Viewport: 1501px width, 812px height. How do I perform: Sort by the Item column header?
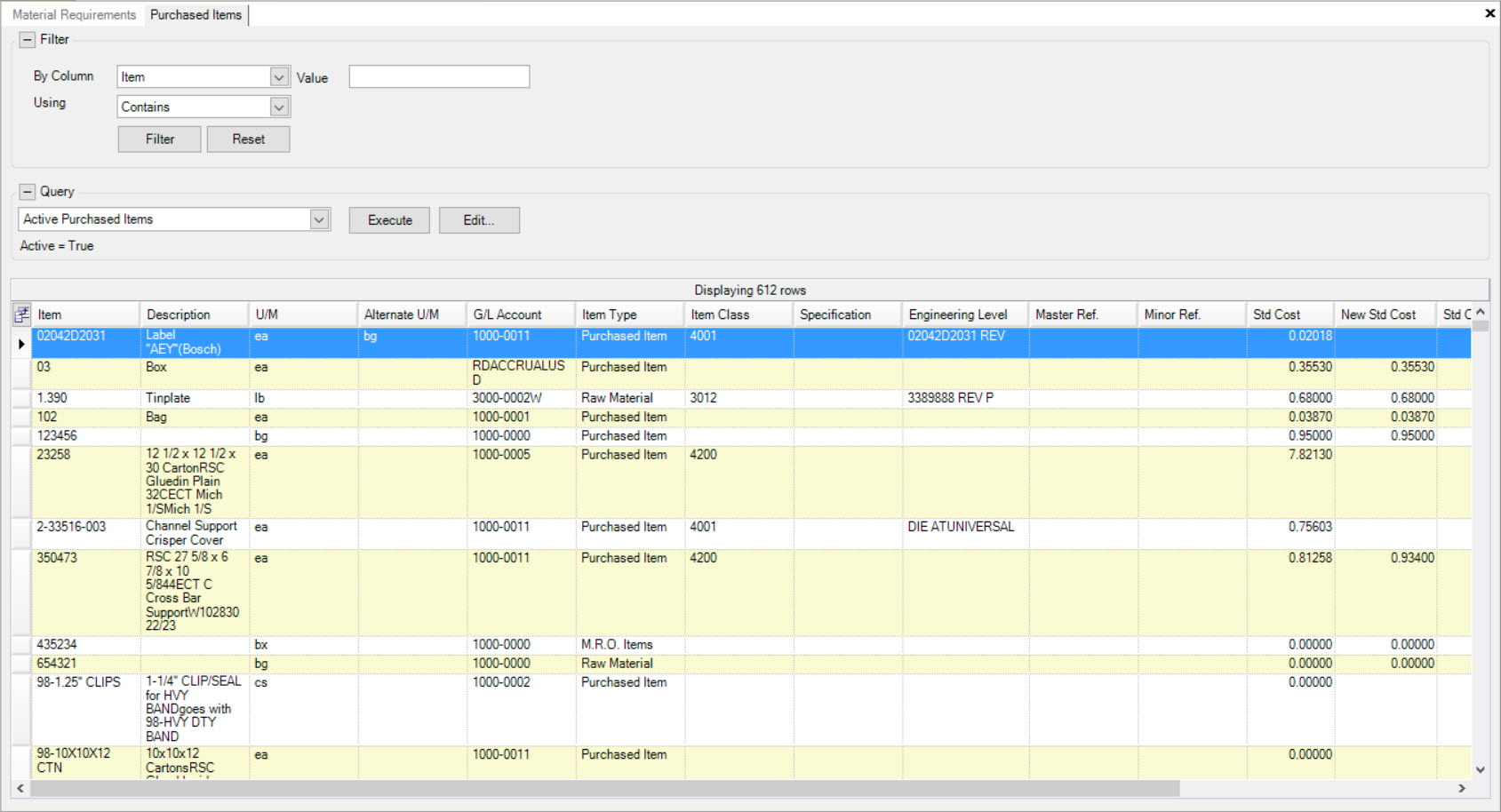click(85, 314)
